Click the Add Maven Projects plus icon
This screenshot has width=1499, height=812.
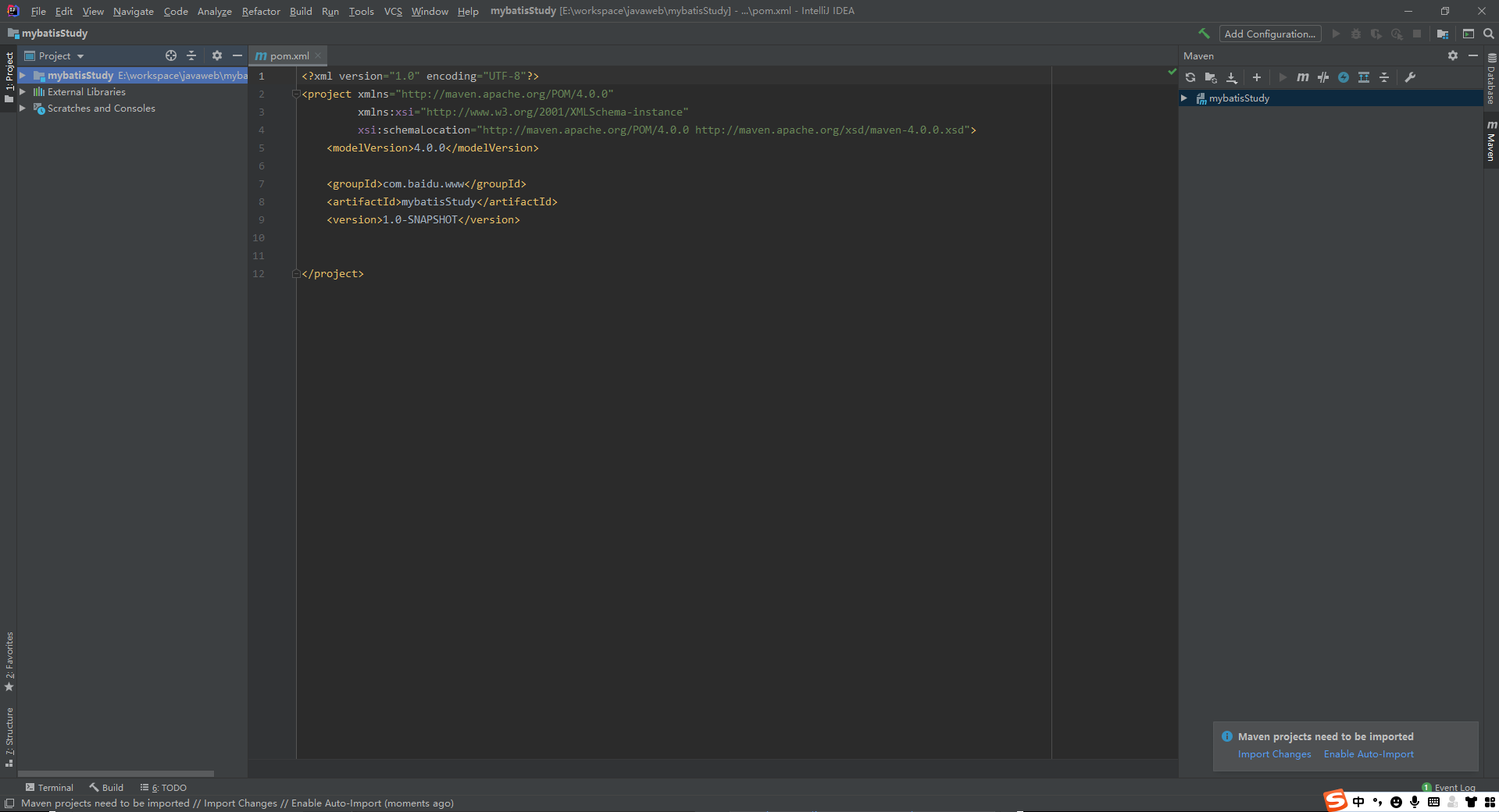[1257, 77]
